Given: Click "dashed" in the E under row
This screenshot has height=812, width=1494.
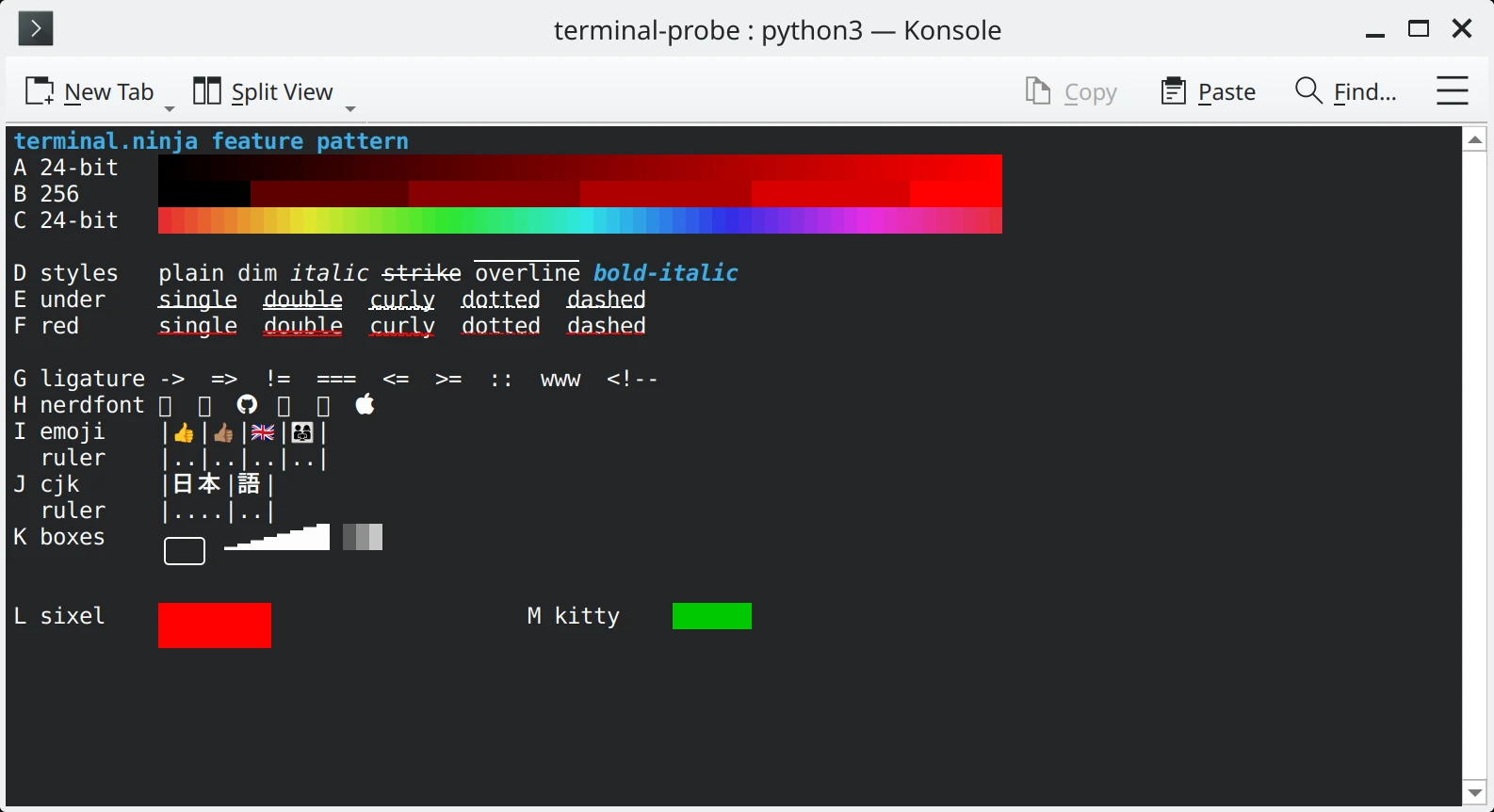Looking at the screenshot, I should [x=607, y=300].
